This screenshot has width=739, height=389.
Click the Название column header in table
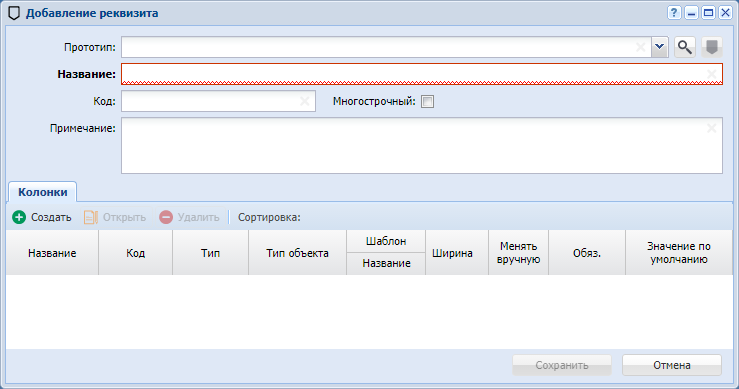[x=52, y=253]
